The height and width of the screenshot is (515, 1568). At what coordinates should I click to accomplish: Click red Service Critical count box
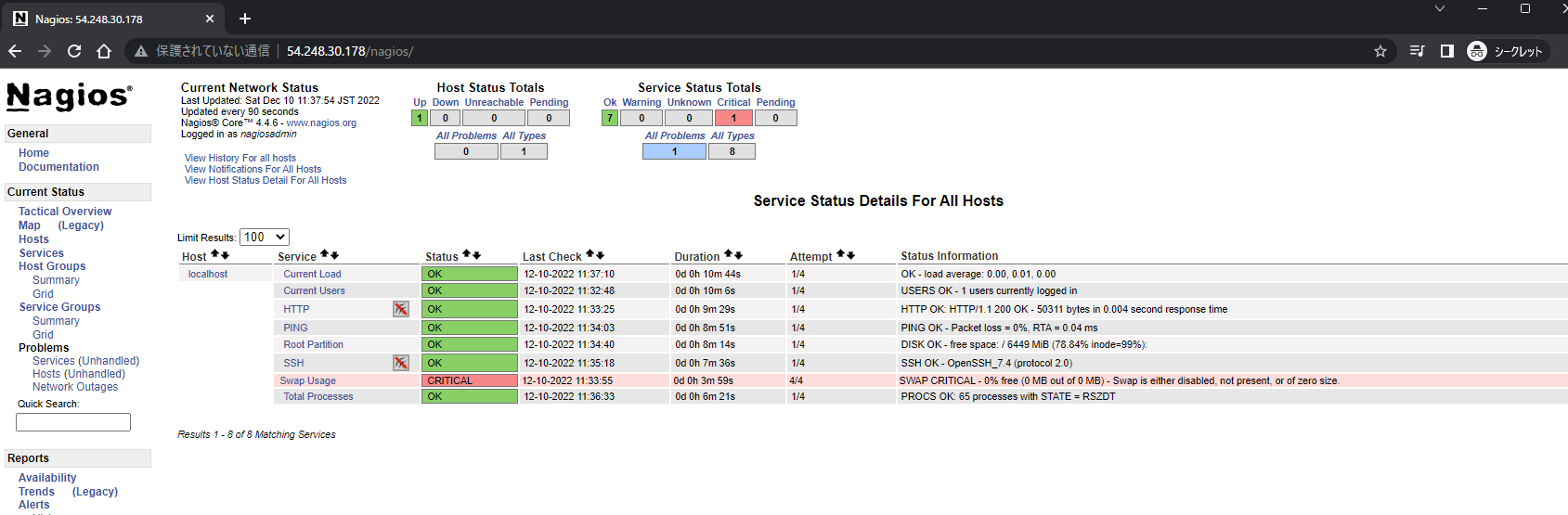click(x=733, y=118)
